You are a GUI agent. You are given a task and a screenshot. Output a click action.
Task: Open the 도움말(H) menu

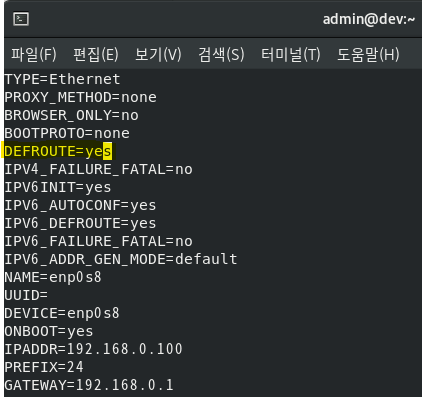coord(368,54)
